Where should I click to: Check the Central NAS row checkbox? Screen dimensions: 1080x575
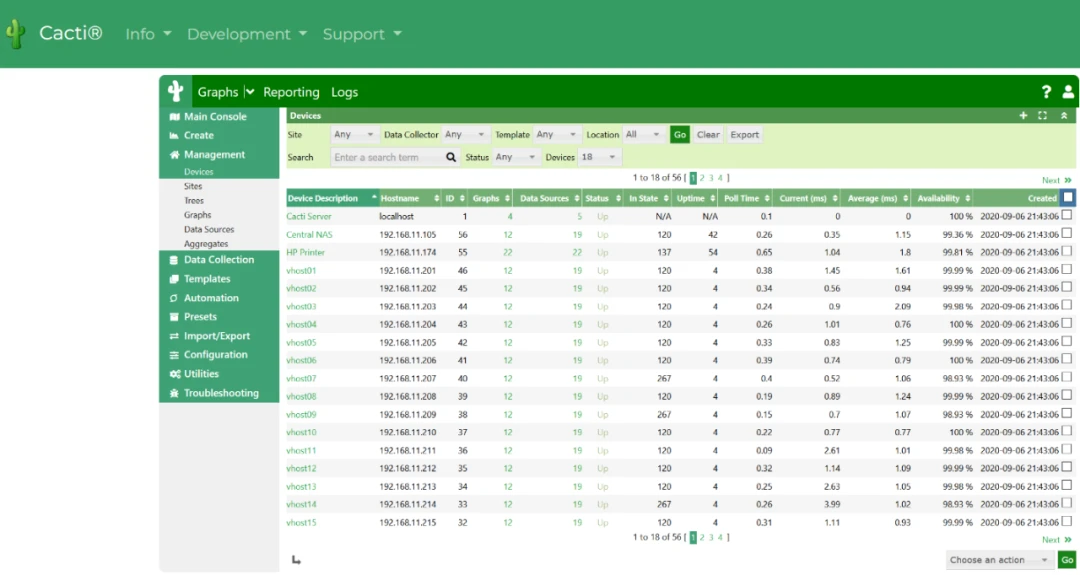pos(1067,233)
